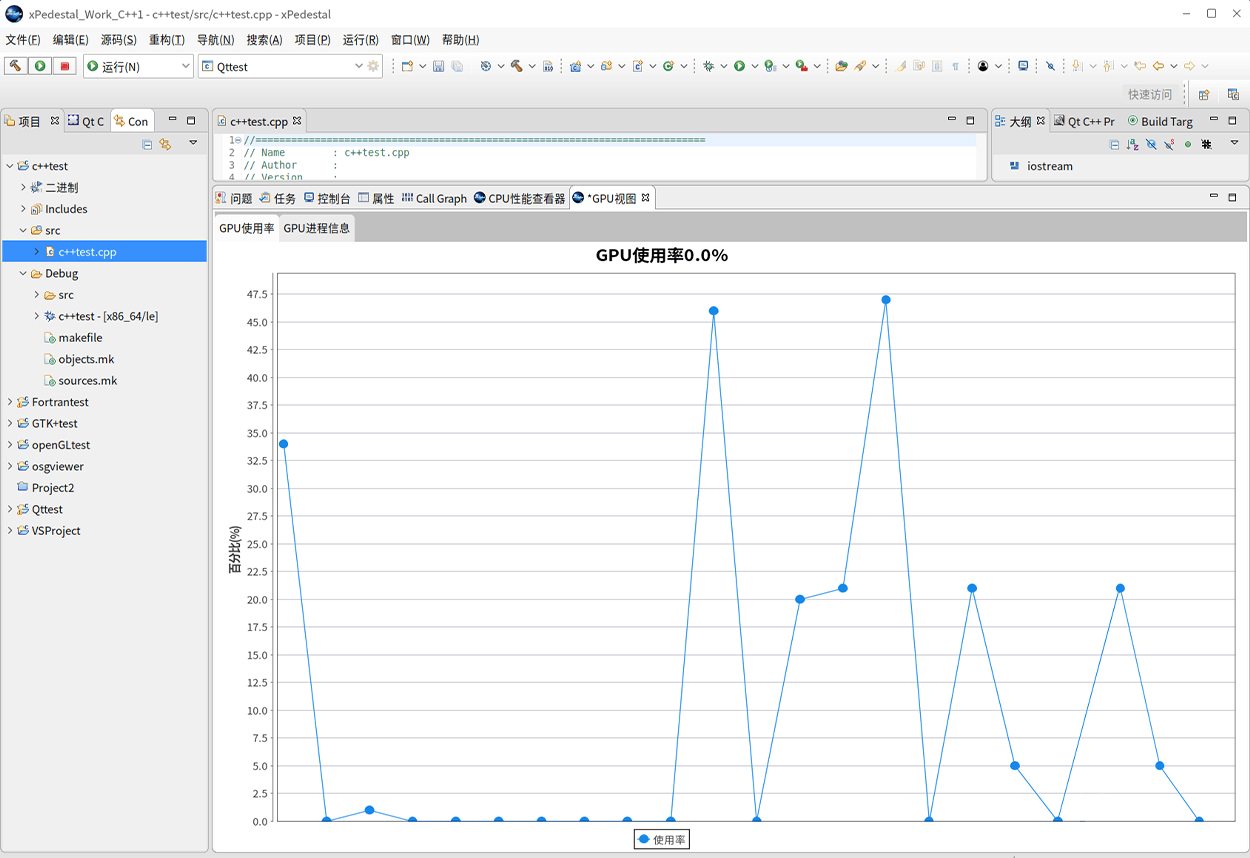The image size is (1250, 858).
Task: Click the Debug bug toolbar icon
Action: 708,66
